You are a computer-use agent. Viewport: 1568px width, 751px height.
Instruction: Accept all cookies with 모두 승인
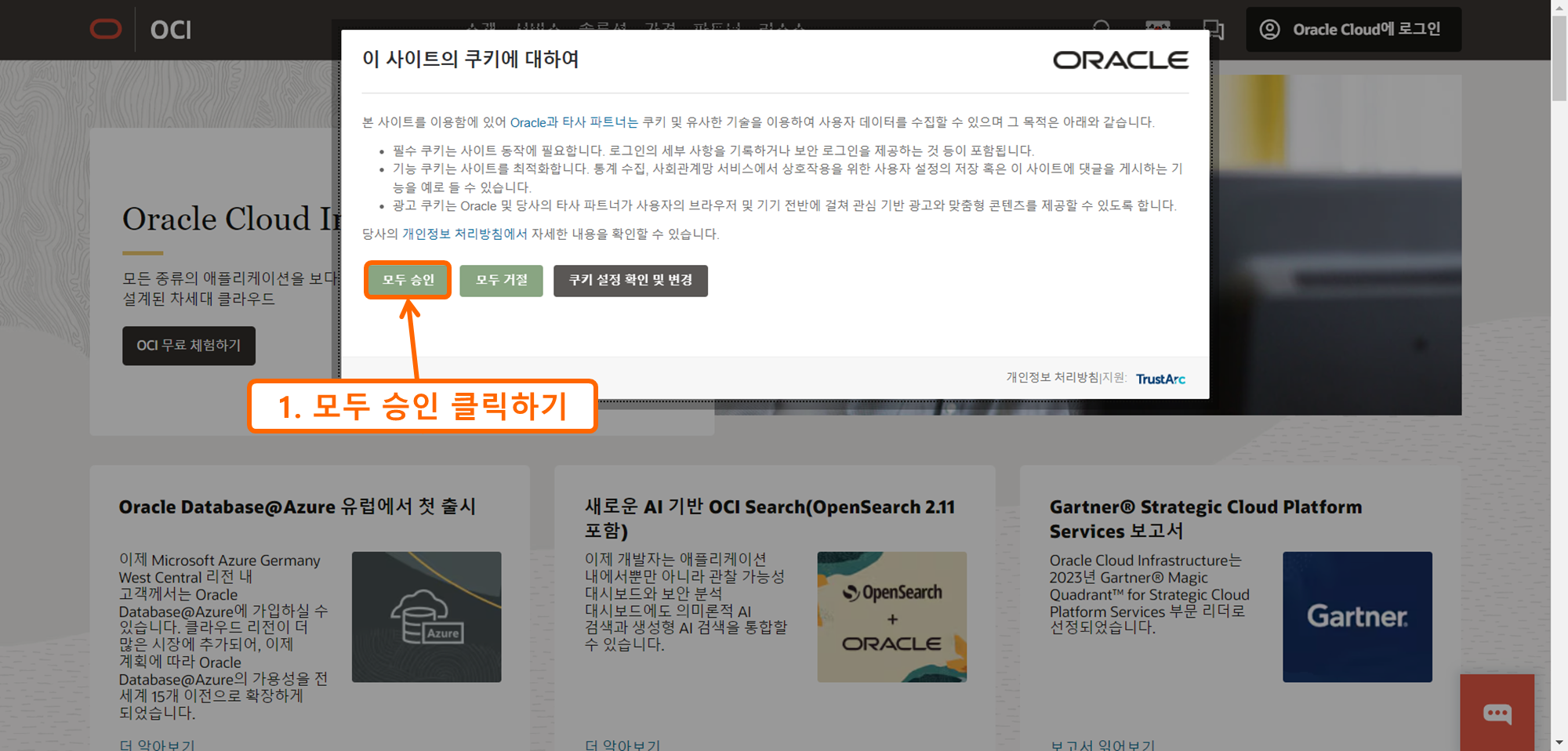coord(408,280)
